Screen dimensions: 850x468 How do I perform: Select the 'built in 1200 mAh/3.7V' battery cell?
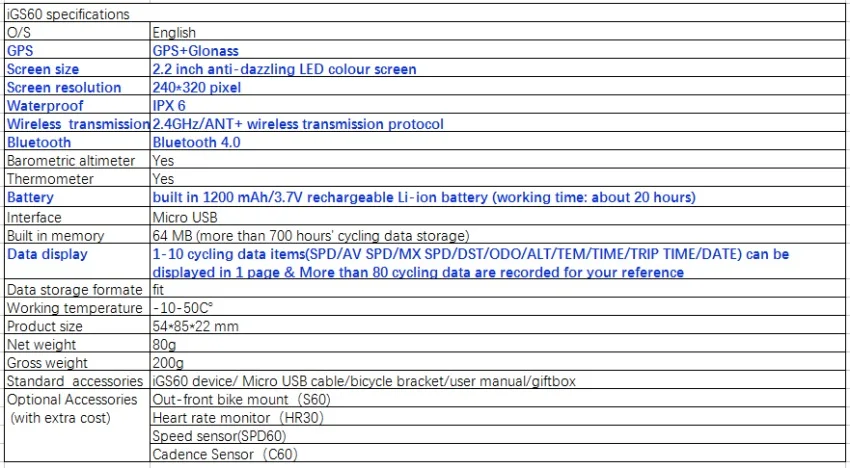click(x=498, y=197)
